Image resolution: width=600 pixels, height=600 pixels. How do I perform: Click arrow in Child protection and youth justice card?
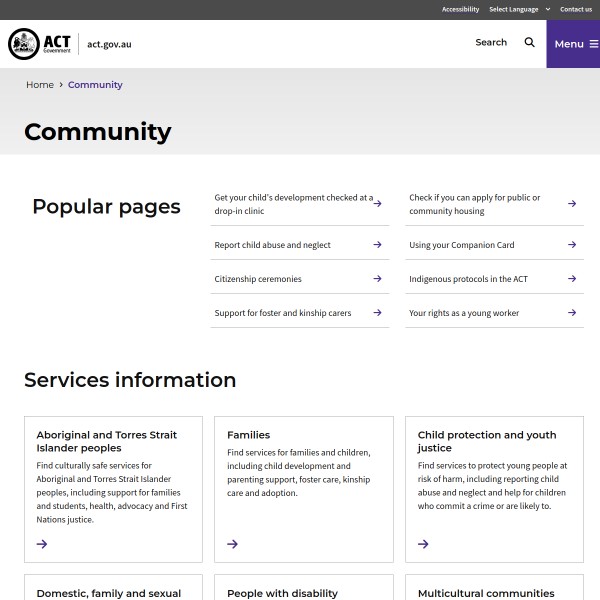423,544
